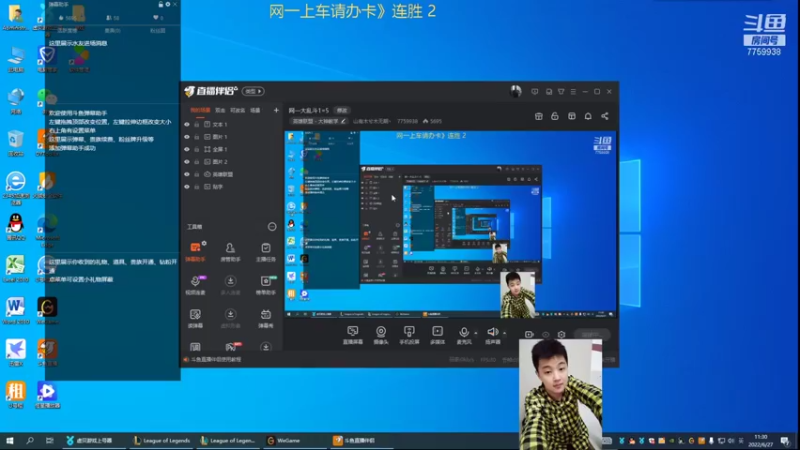Toggle lock on the 图片 1 layer
Screen dimensions: 800x450
tap(196, 137)
